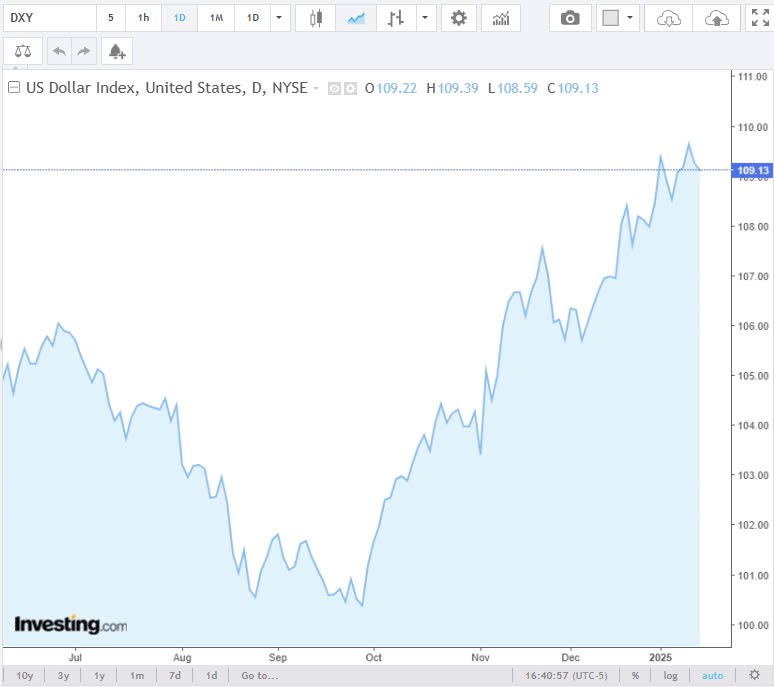
Task: Load chart using cloud upload icon
Action: click(717, 18)
